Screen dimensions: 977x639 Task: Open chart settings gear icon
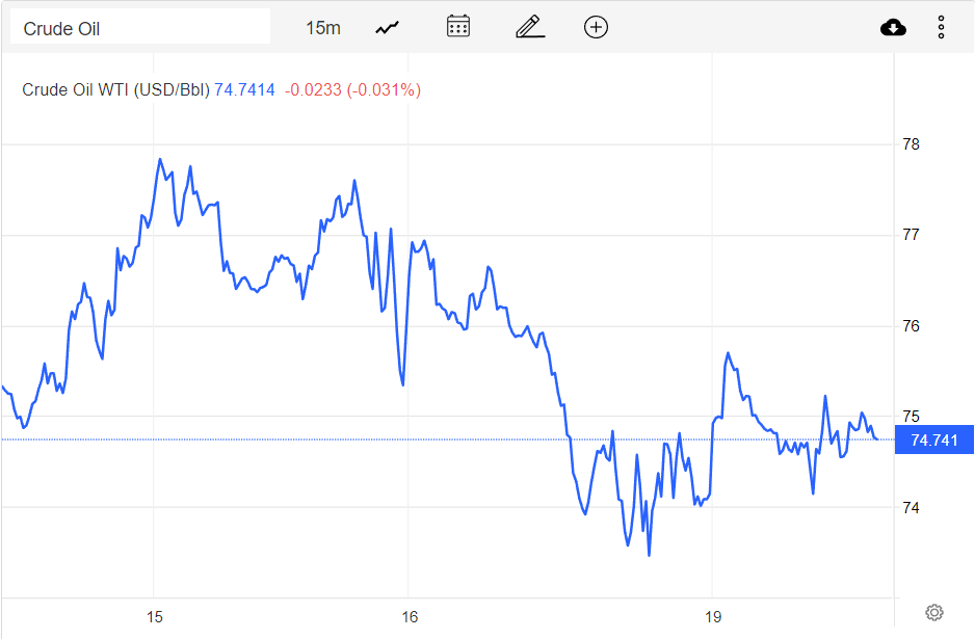(934, 612)
